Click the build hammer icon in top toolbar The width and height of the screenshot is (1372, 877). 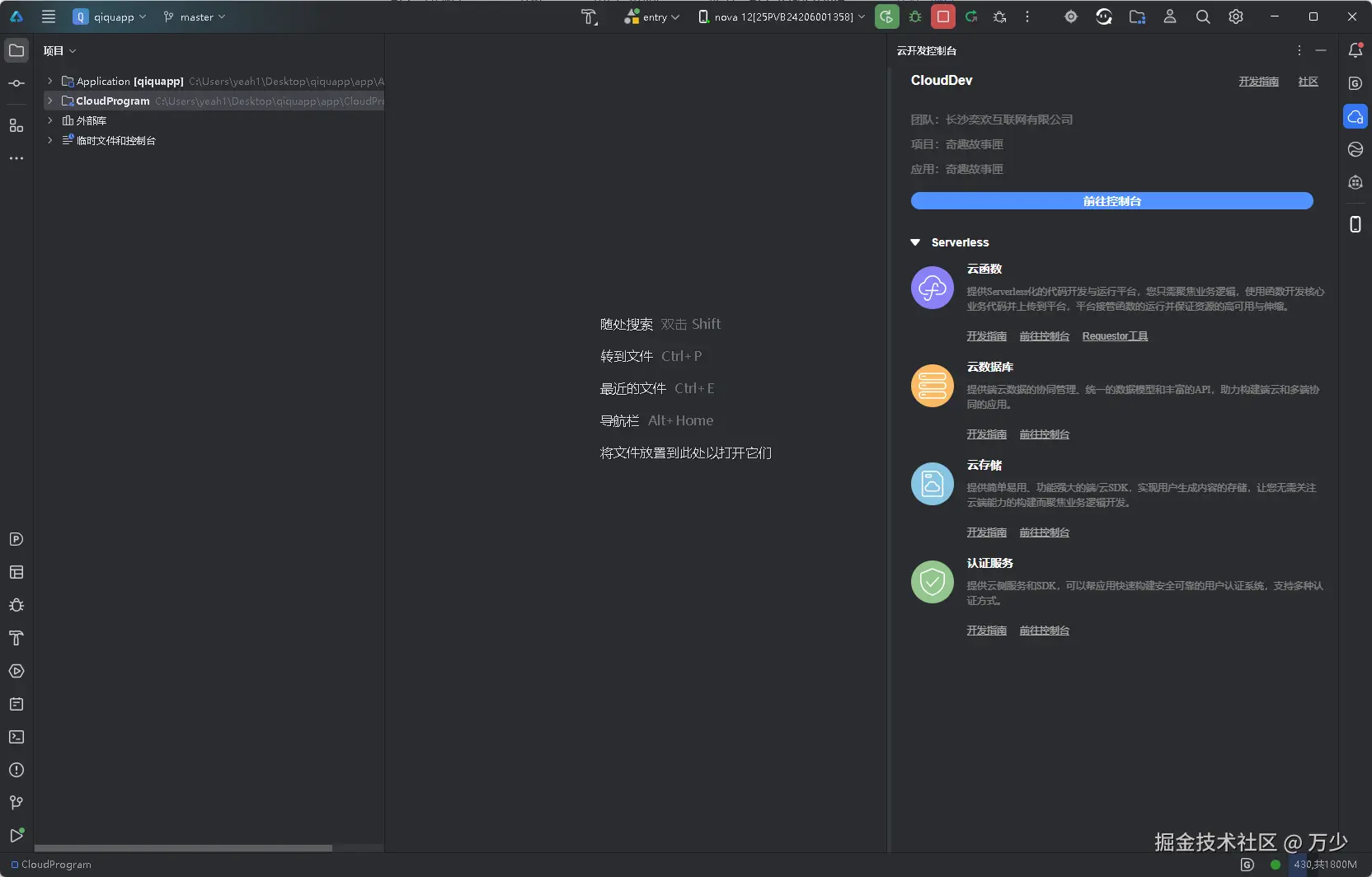pyautogui.click(x=589, y=16)
